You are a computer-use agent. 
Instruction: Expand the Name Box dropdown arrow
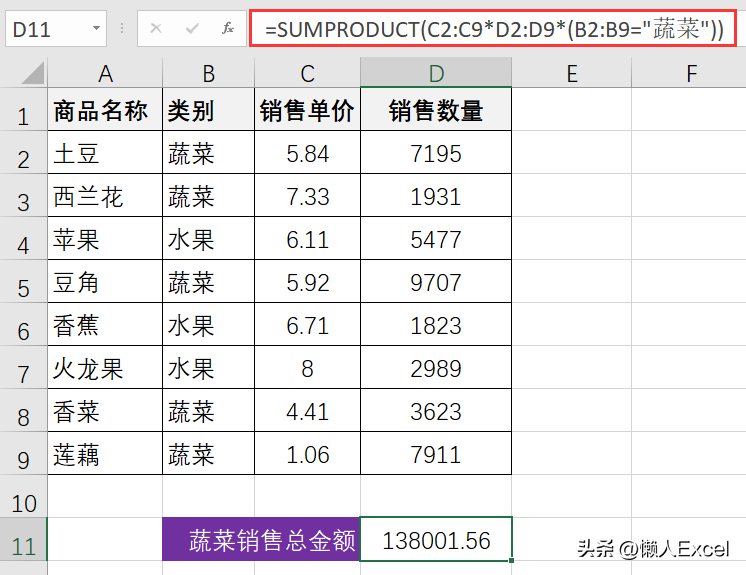click(97, 29)
